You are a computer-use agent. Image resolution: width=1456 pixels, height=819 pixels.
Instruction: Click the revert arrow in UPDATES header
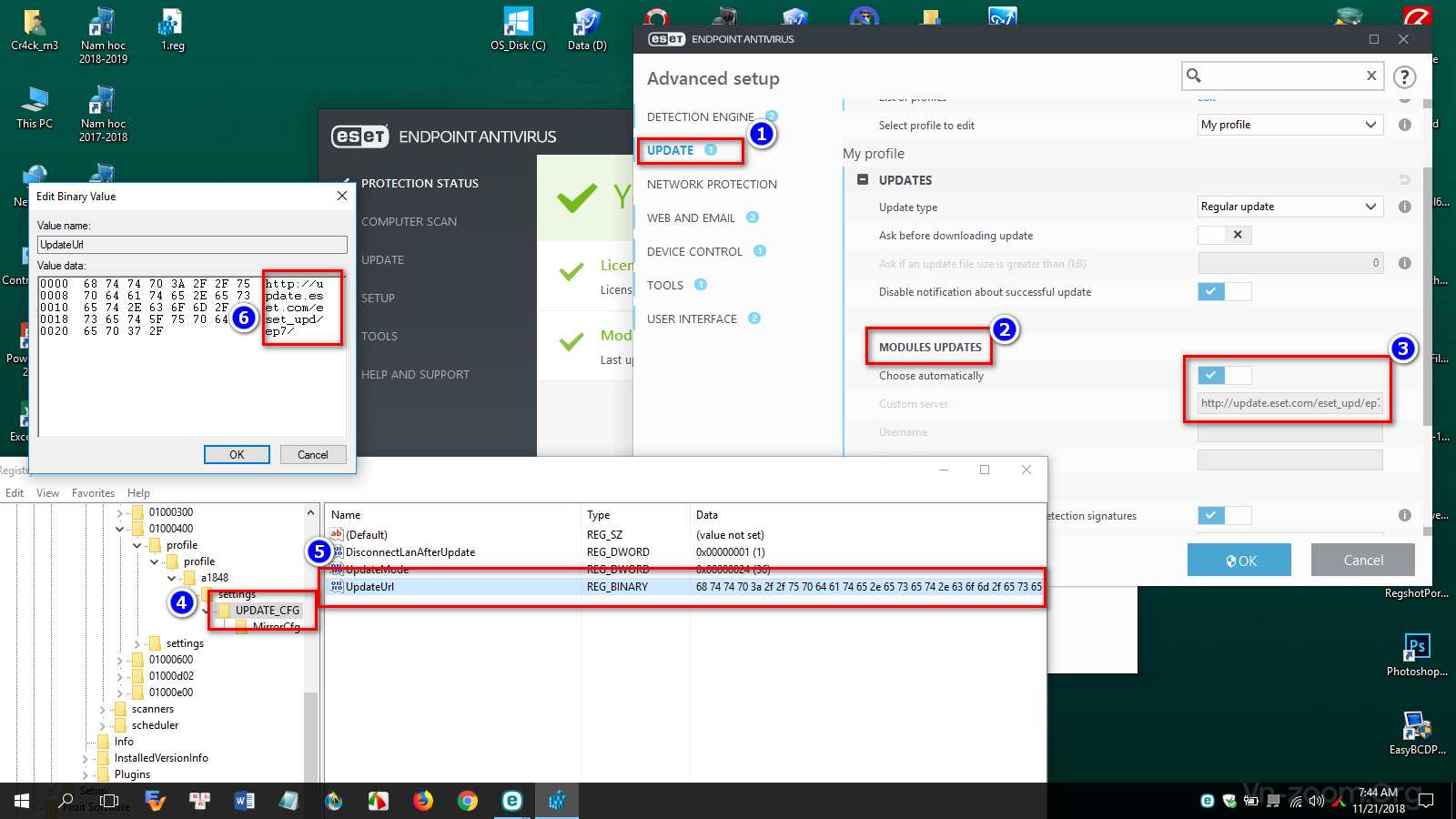pyautogui.click(x=1404, y=180)
